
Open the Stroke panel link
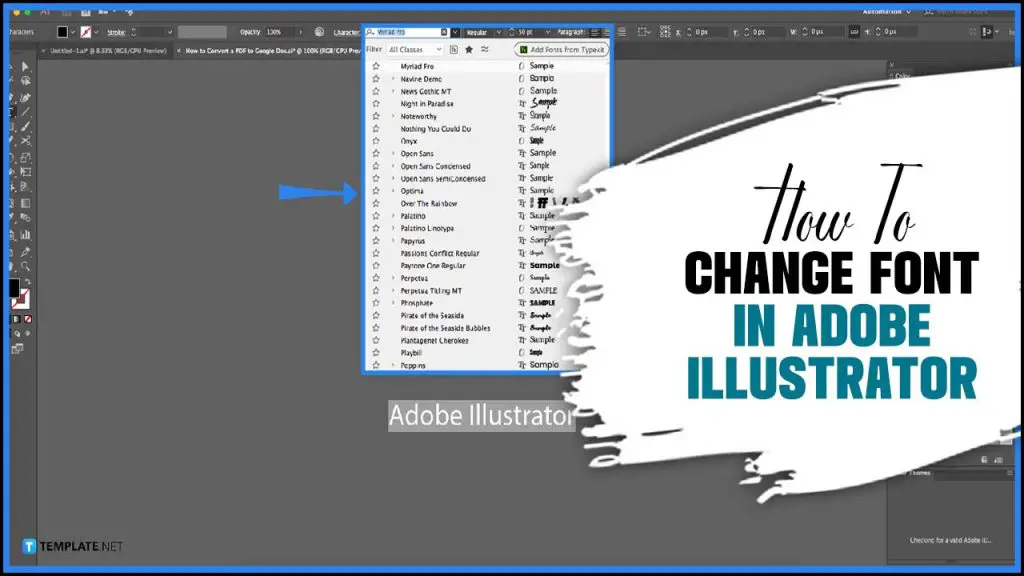116,32
